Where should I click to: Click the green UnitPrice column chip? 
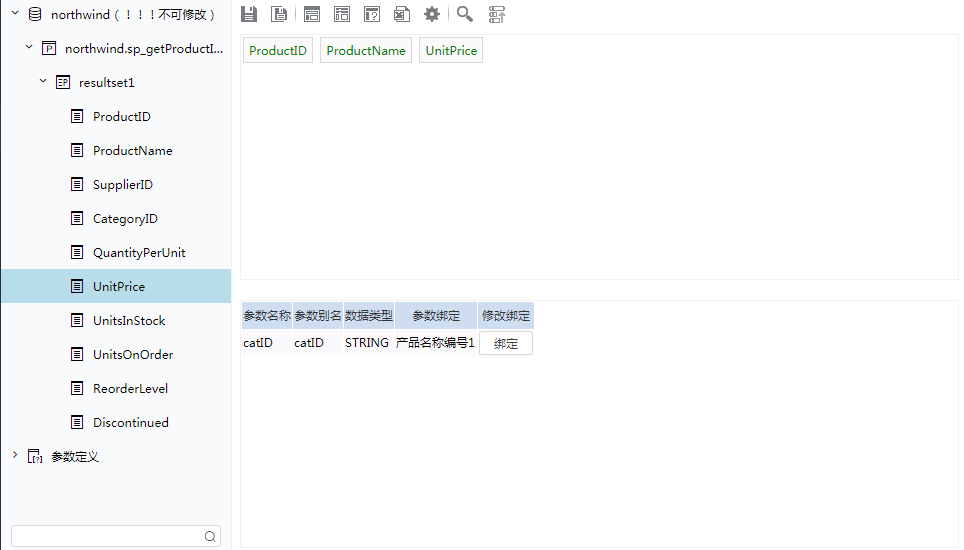click(451, 50)
